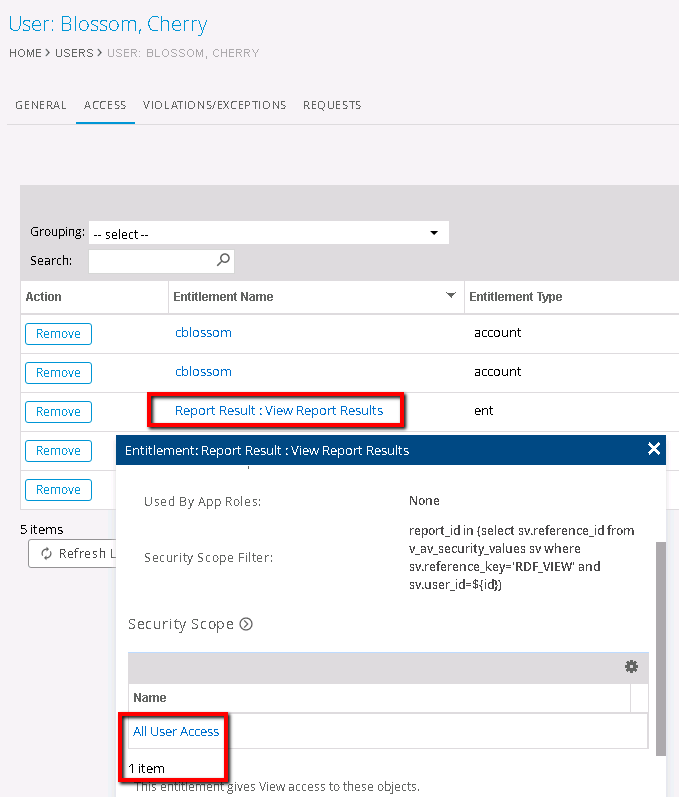Screen dimensions: 679x797
Task: Click the search magnifier icon
Action: pyautogui.click(x=224, y=260)
